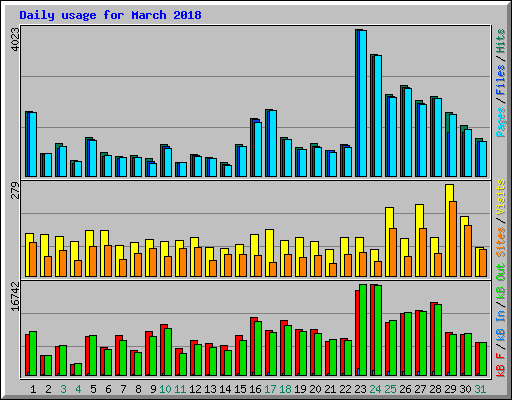This screenshot has height=400, width=512.
Task: Select day 2 on the x-axis
Action: 48,389
